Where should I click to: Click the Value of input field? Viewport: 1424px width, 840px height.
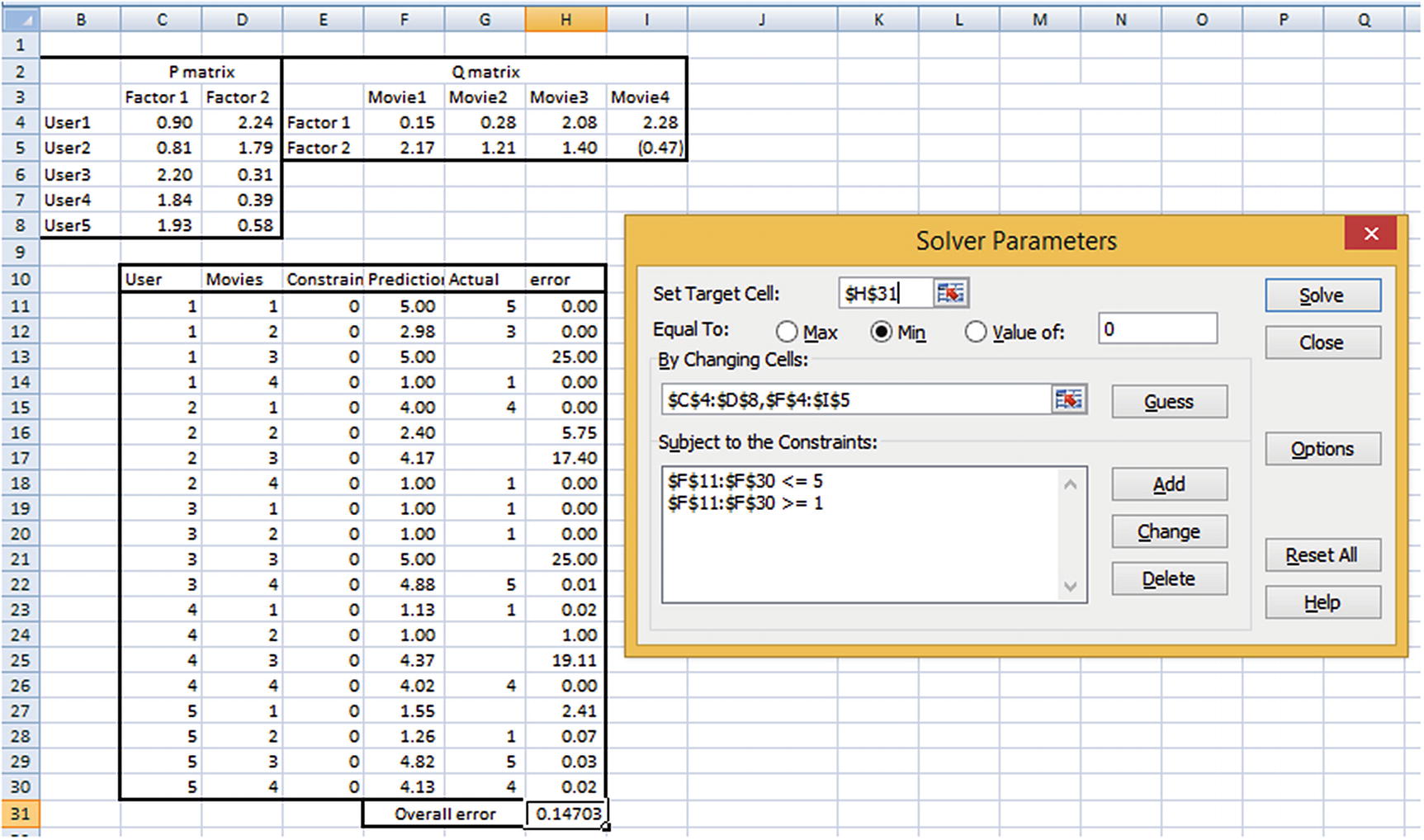1157,329
